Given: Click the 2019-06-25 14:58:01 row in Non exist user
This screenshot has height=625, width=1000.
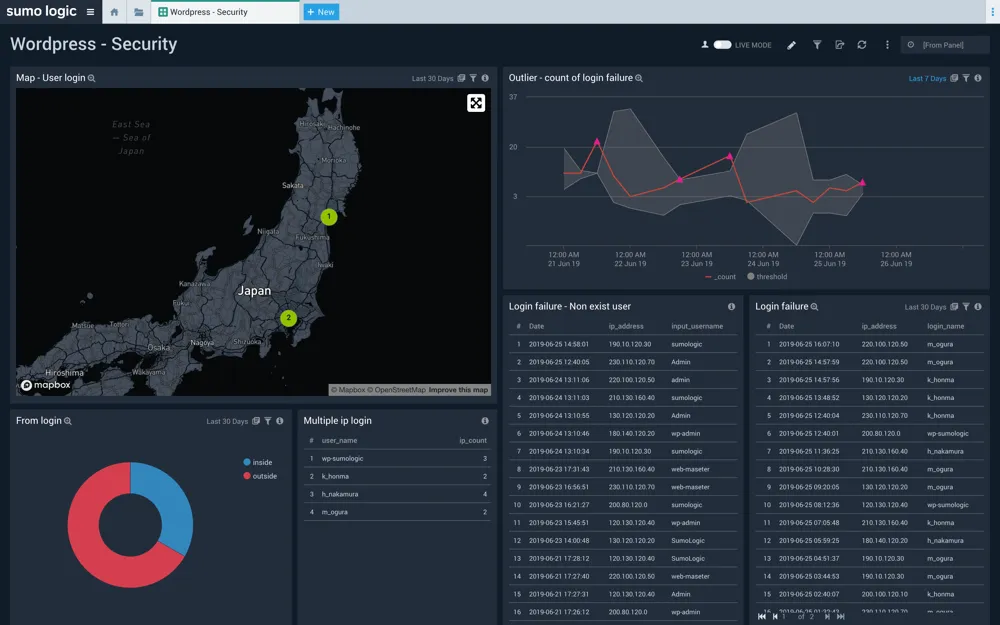Looking at the screenshot, I should click(622, 344).
